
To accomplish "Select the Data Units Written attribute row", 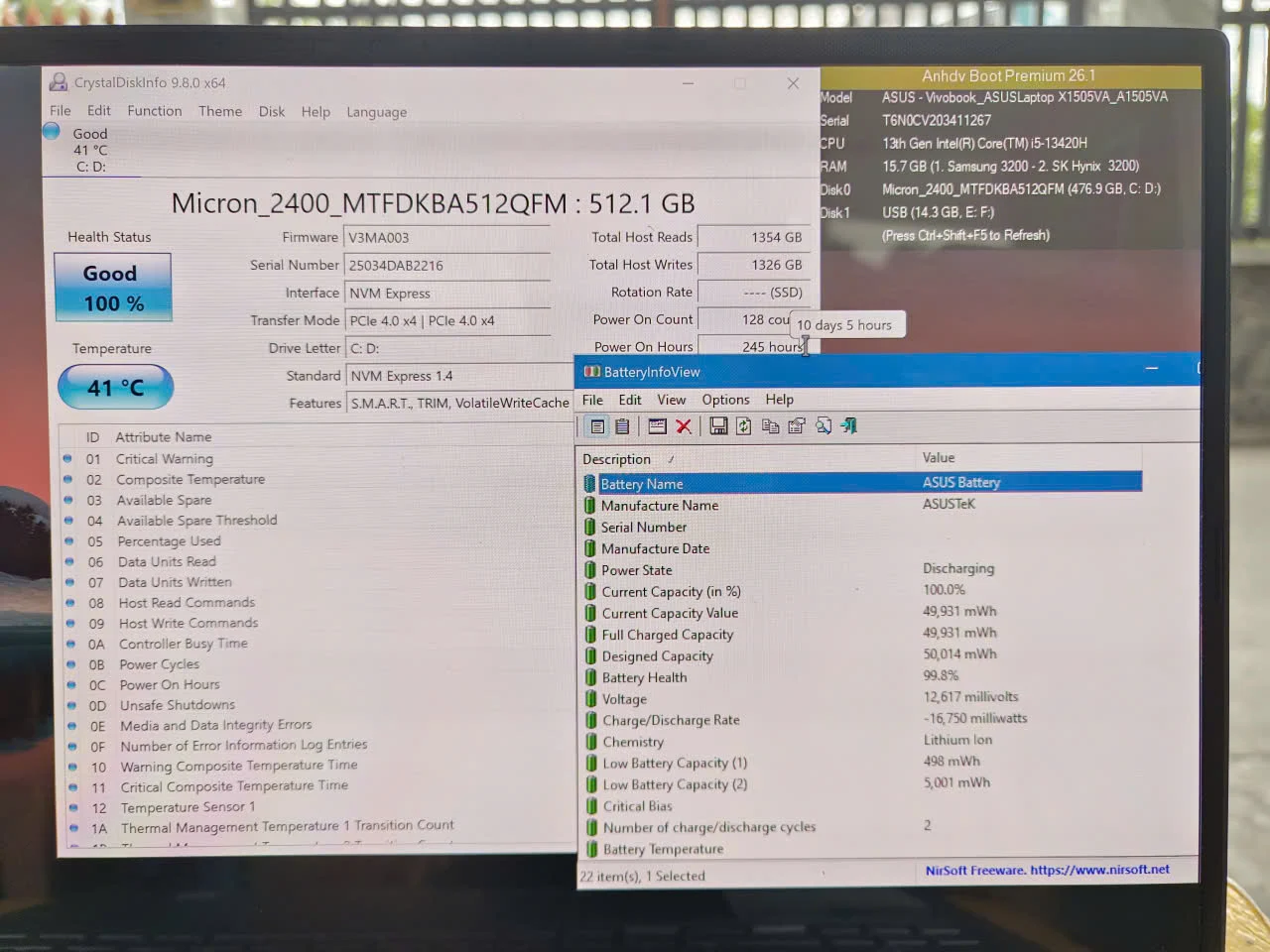I will tap(317, 583).
